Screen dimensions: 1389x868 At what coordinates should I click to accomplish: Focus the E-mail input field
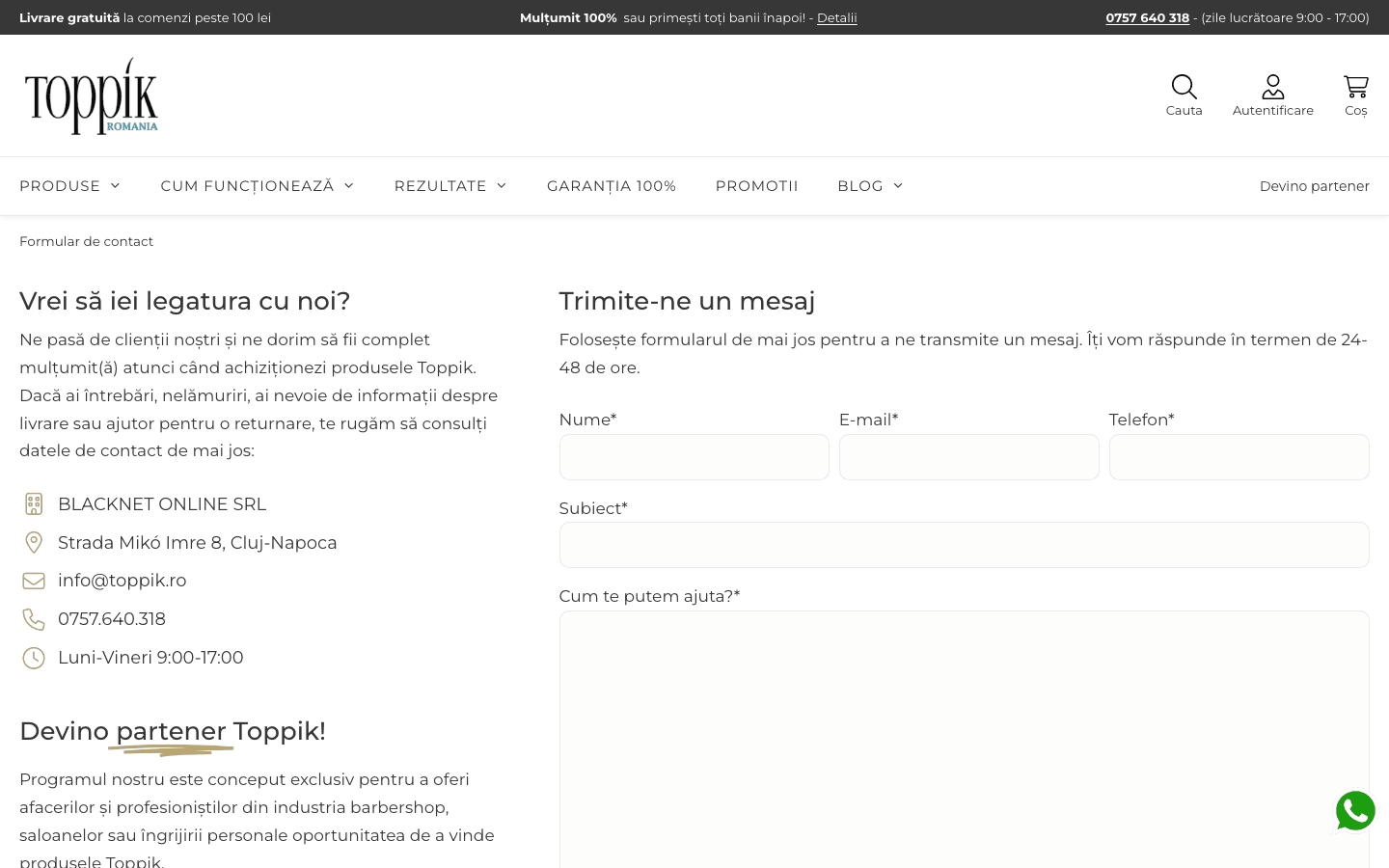pyautogui.click(x=969, y=457)
